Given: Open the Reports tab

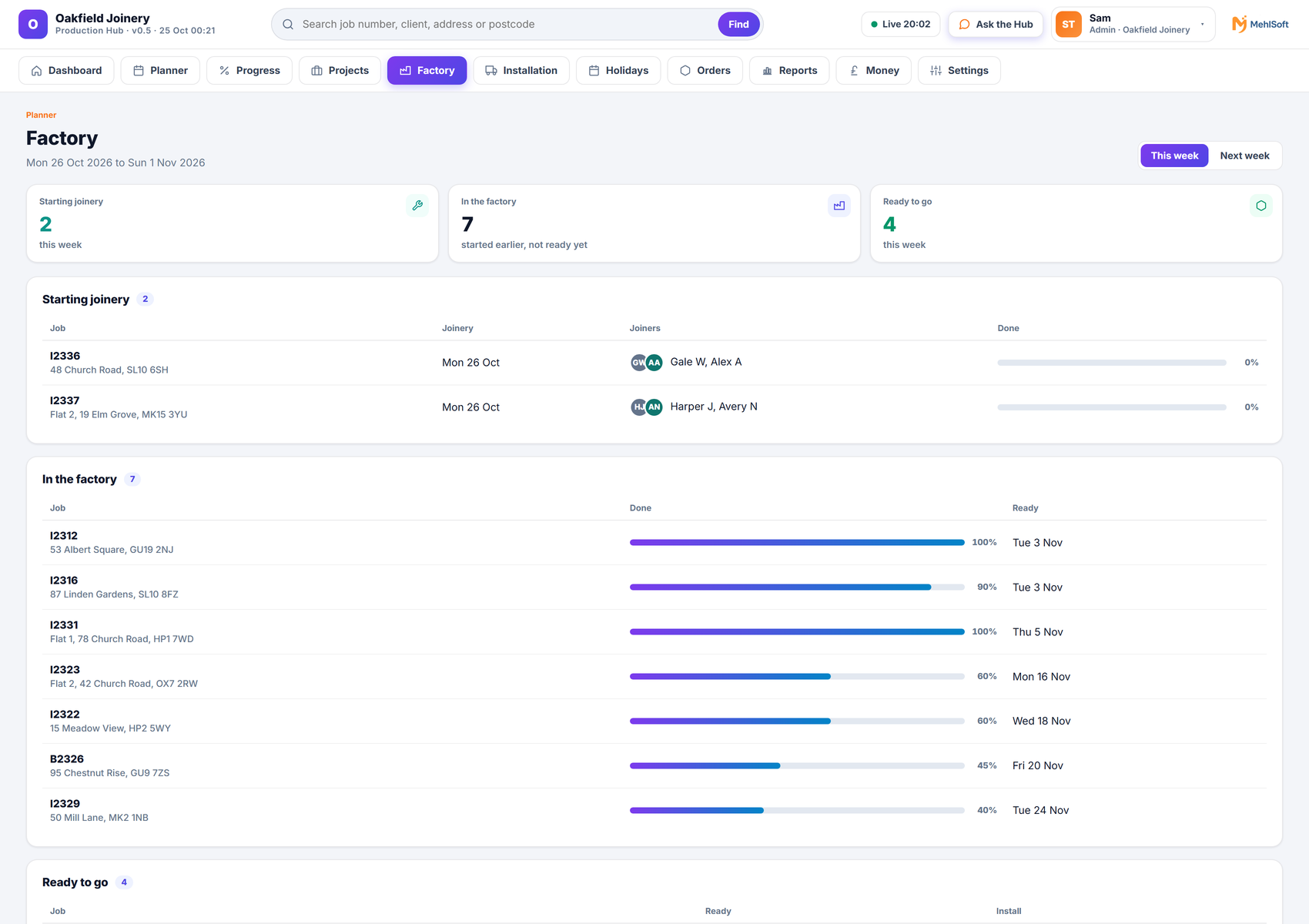Looking at the screenshot, I should pyautogui.click(x=789, y=70).
